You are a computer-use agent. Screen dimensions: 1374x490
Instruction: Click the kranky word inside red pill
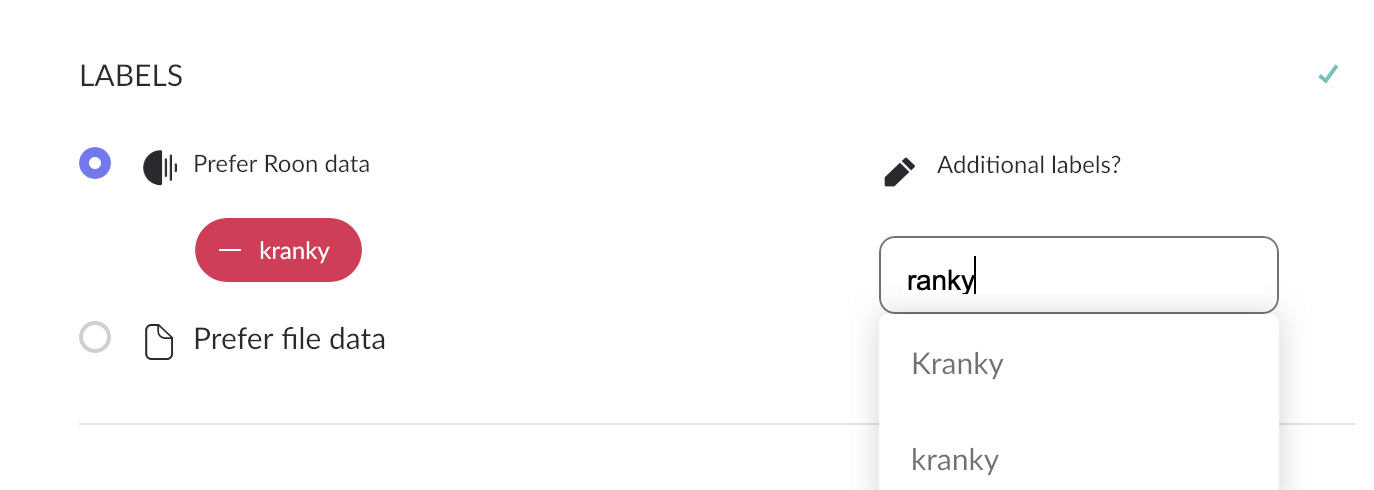click(x=294, y=250)
